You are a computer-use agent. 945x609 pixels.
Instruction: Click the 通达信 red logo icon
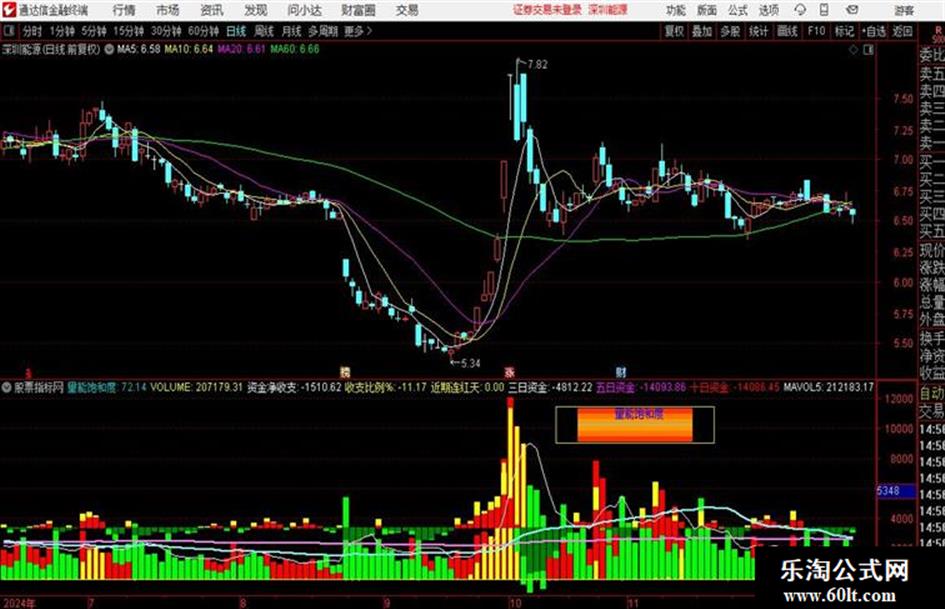[8, 10]
